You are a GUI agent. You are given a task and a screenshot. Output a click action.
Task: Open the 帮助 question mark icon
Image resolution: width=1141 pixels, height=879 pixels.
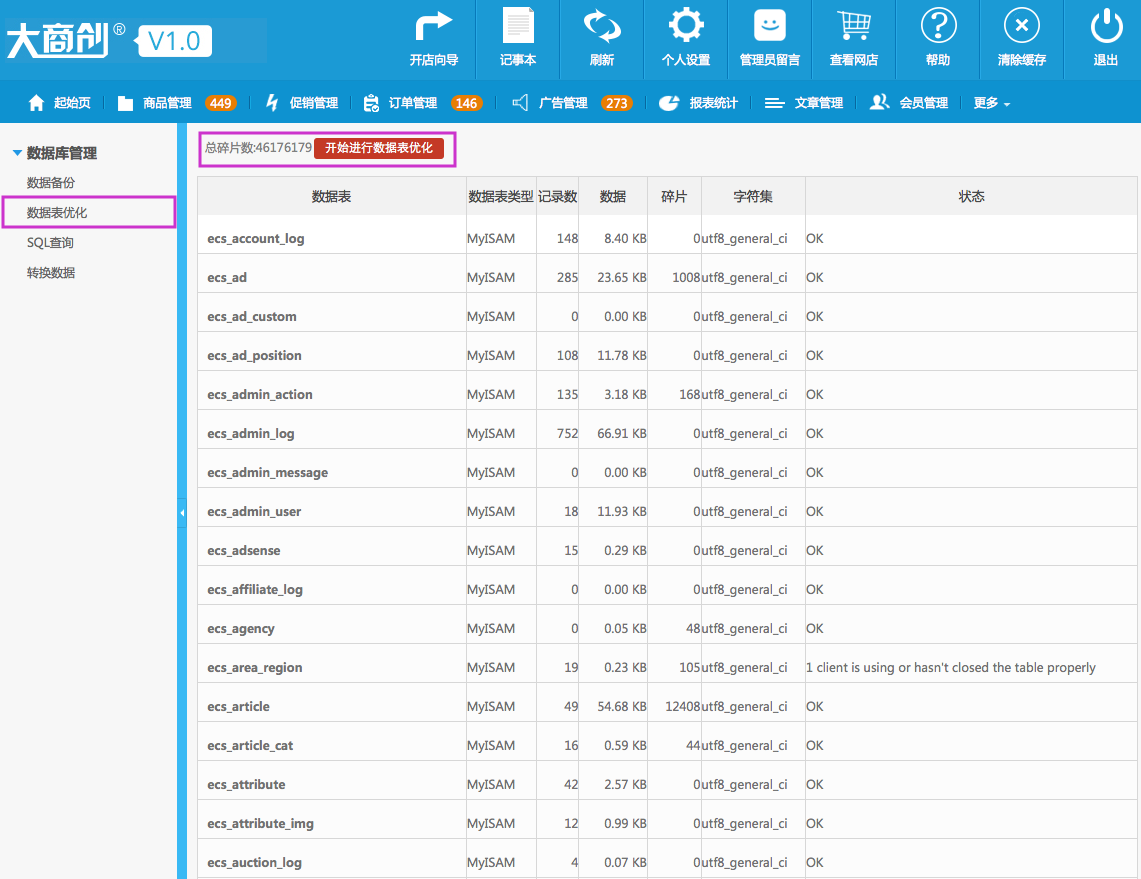pos(938,26)
